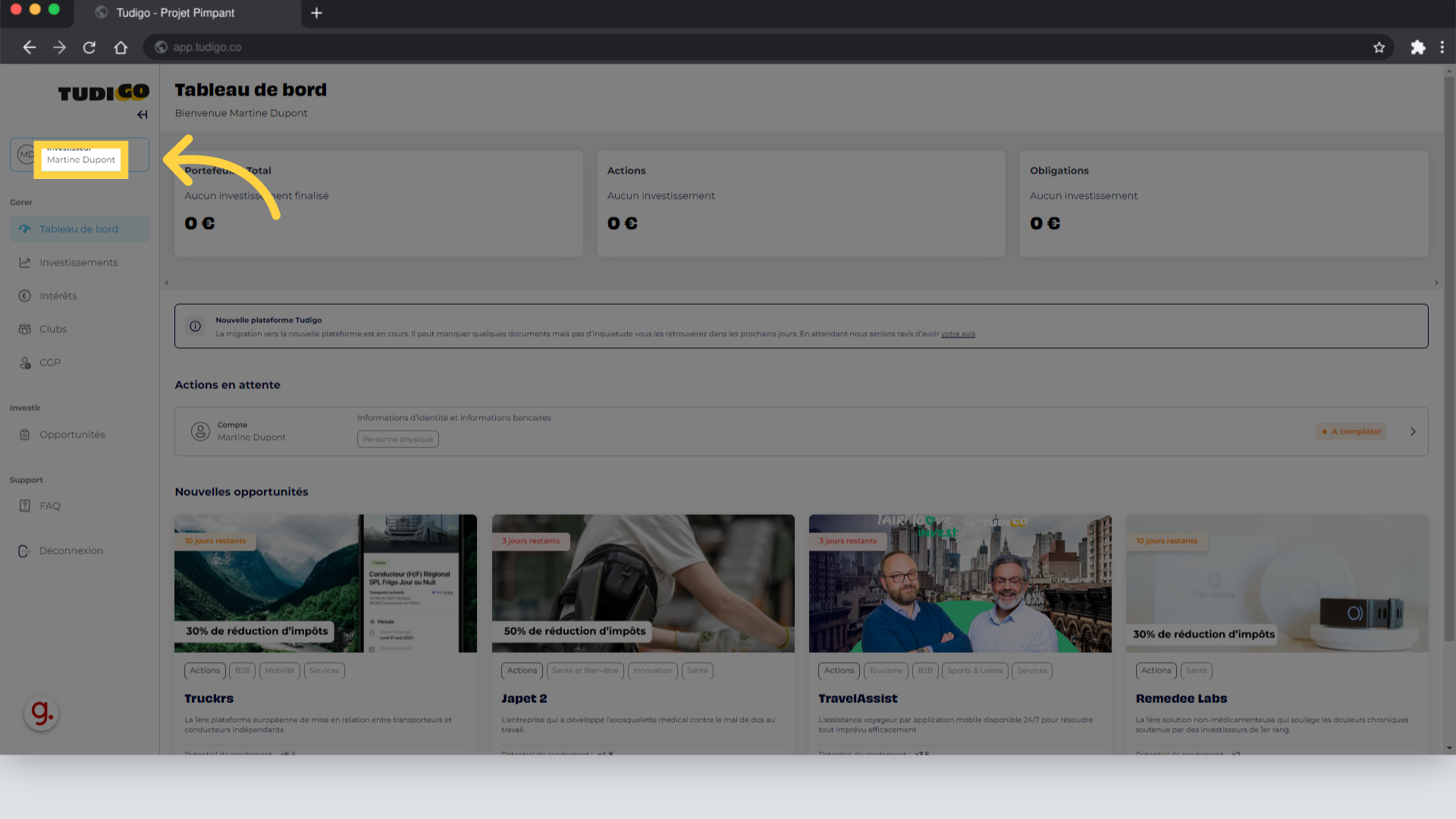This screenshot has width=1456, height=819.
Task: Click the Remedee Labs title
Action: tap(1181, 698)
